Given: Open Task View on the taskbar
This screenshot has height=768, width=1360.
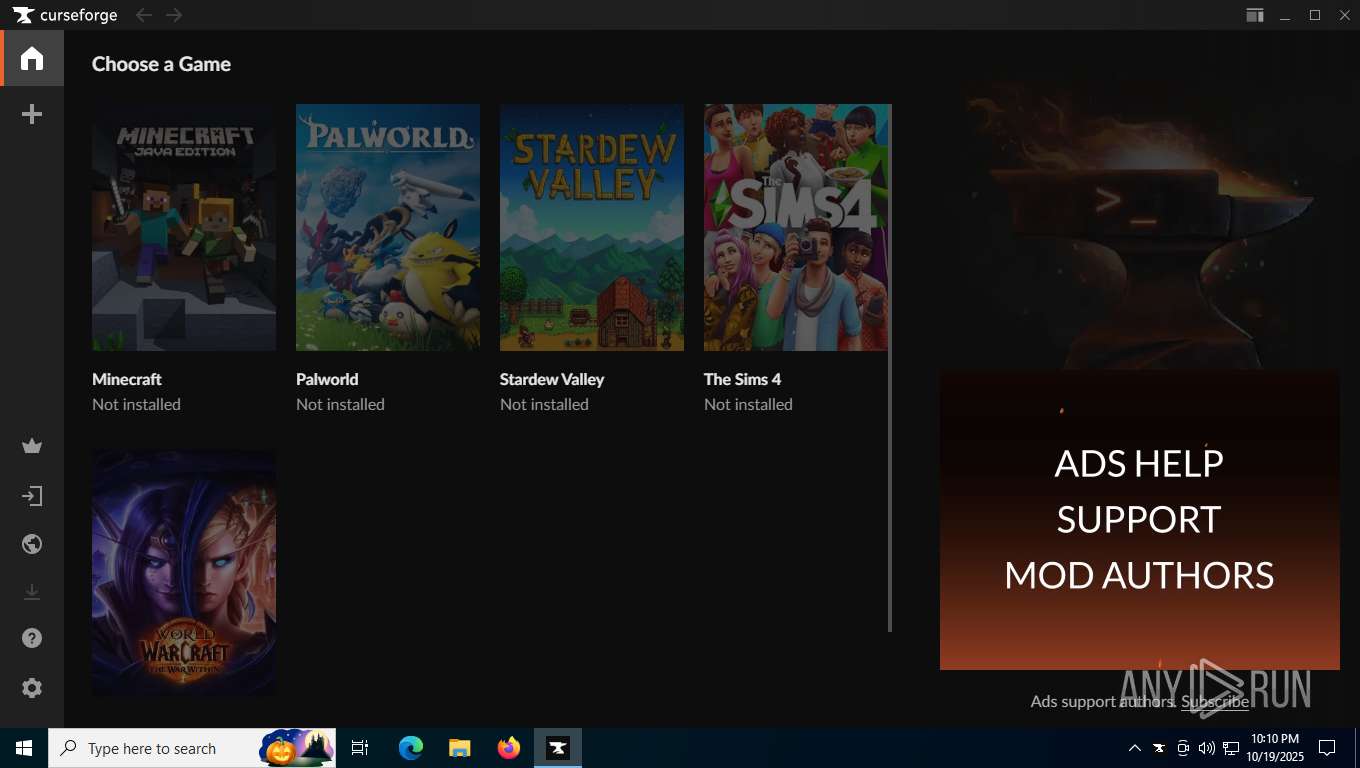Looking at the screenshot, I should tap(360, 748).
